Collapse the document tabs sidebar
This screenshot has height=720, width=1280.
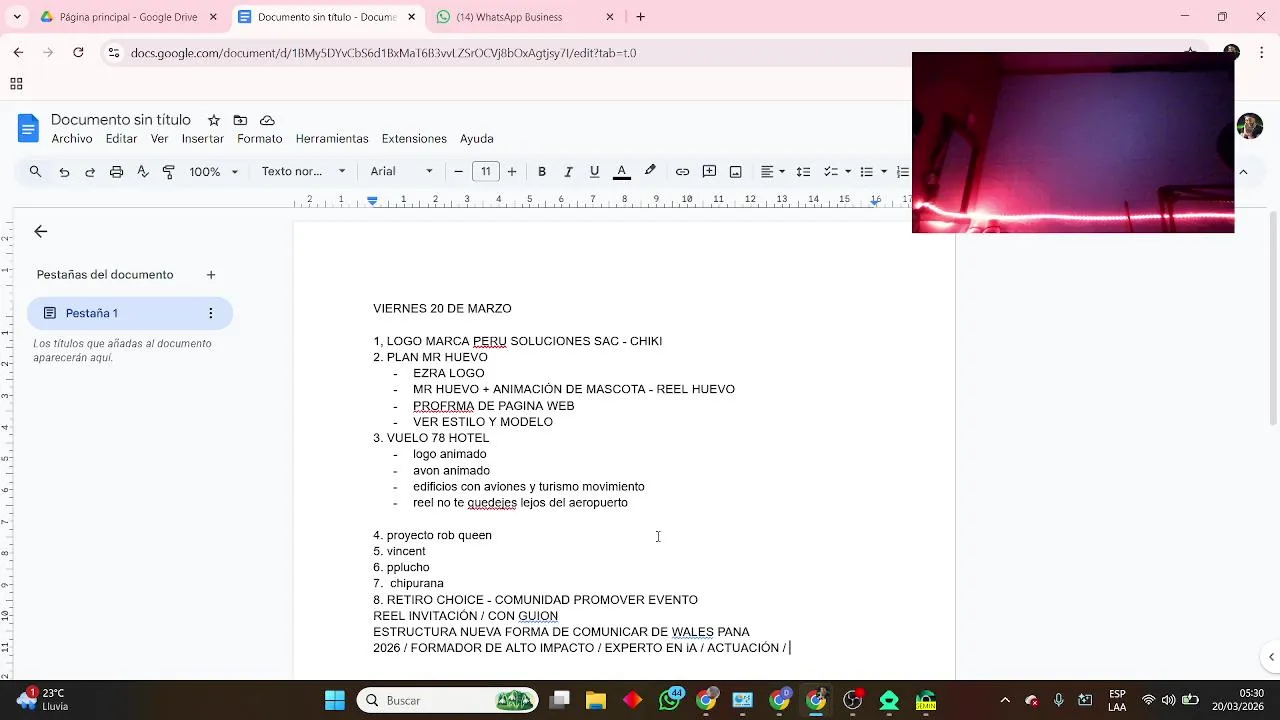click(x=41, y=232)
